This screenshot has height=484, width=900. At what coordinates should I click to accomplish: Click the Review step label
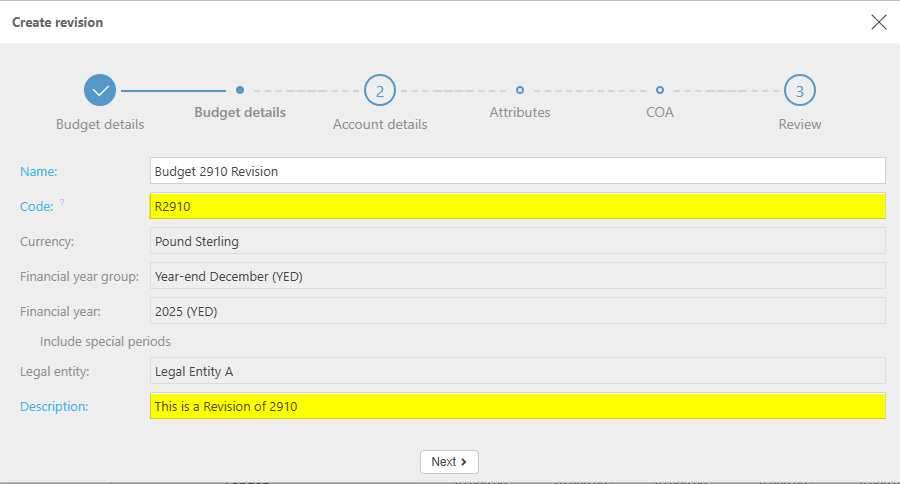pos(799,125)
